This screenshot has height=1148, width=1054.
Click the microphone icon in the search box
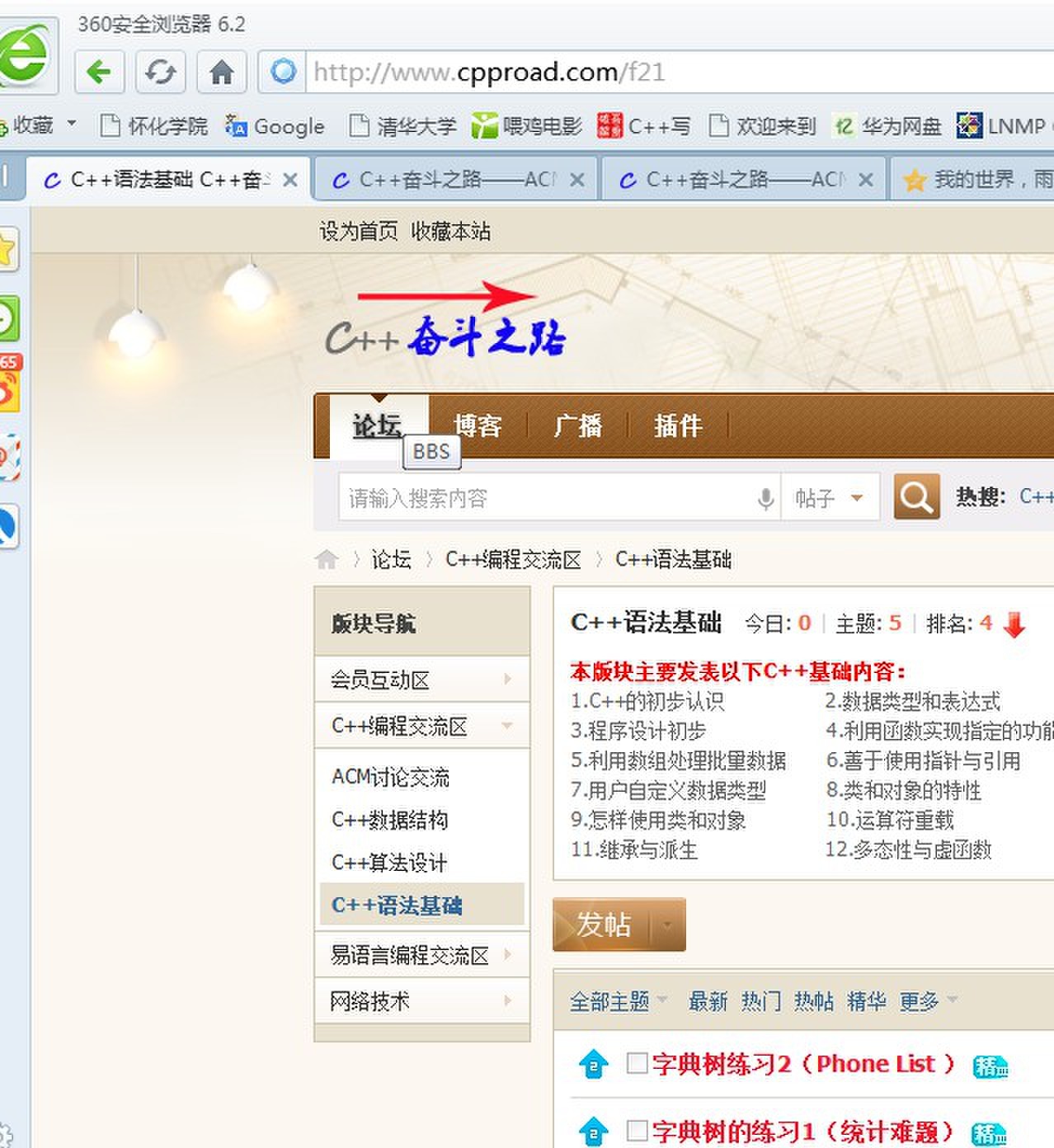click(x=765, y=497)
